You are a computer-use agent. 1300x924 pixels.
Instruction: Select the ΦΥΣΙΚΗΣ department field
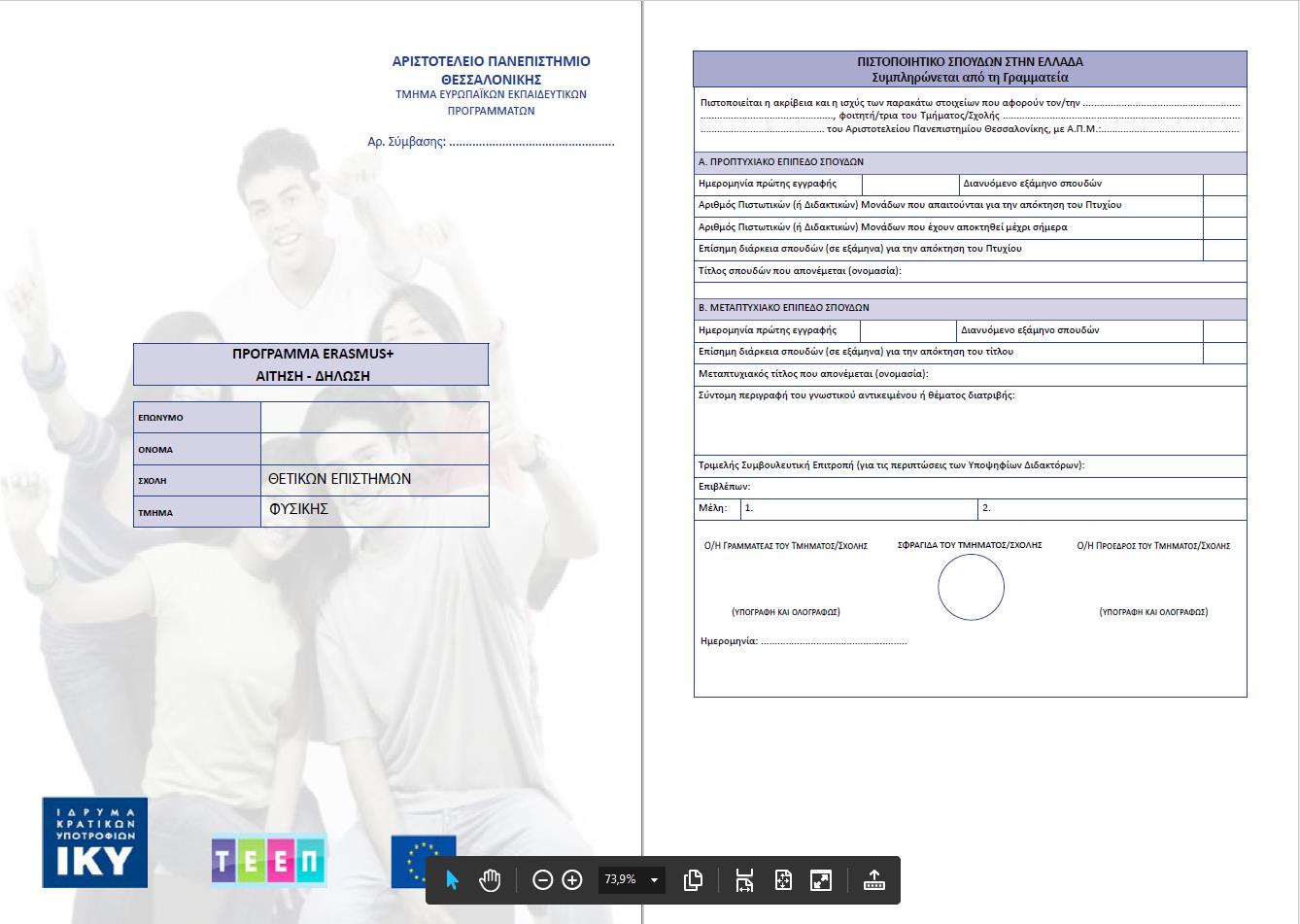374,511
